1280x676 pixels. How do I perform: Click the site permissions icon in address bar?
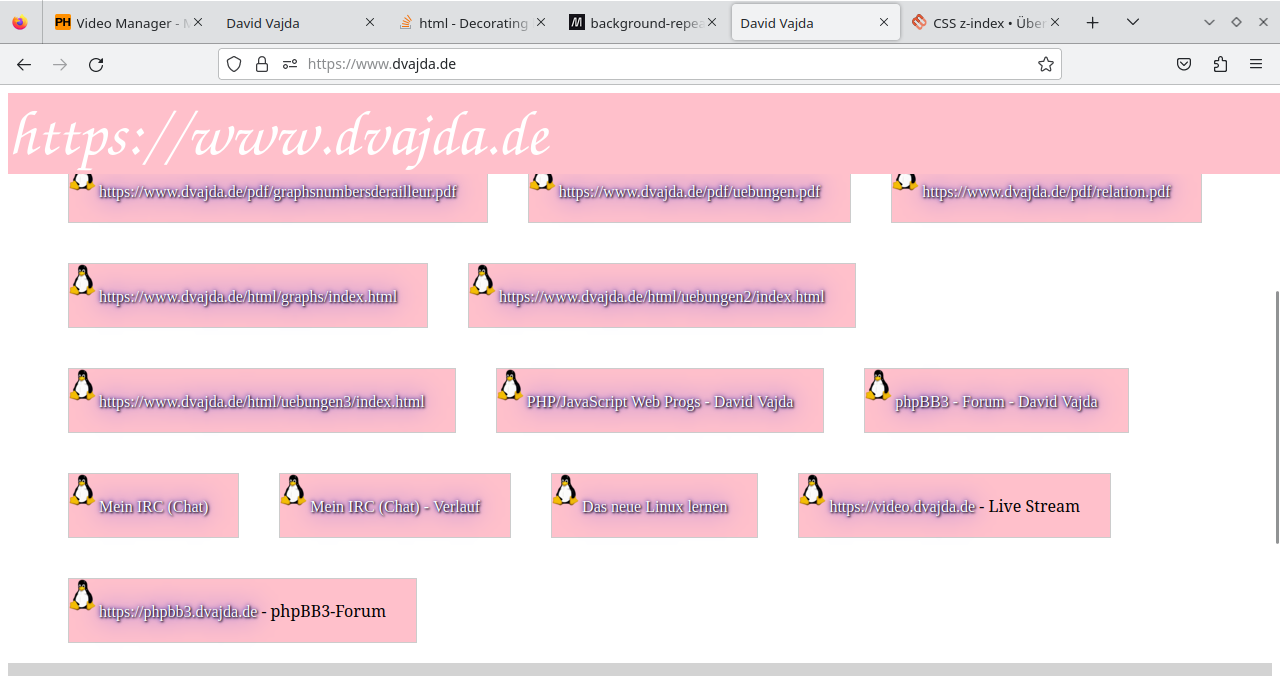point(290,64)
